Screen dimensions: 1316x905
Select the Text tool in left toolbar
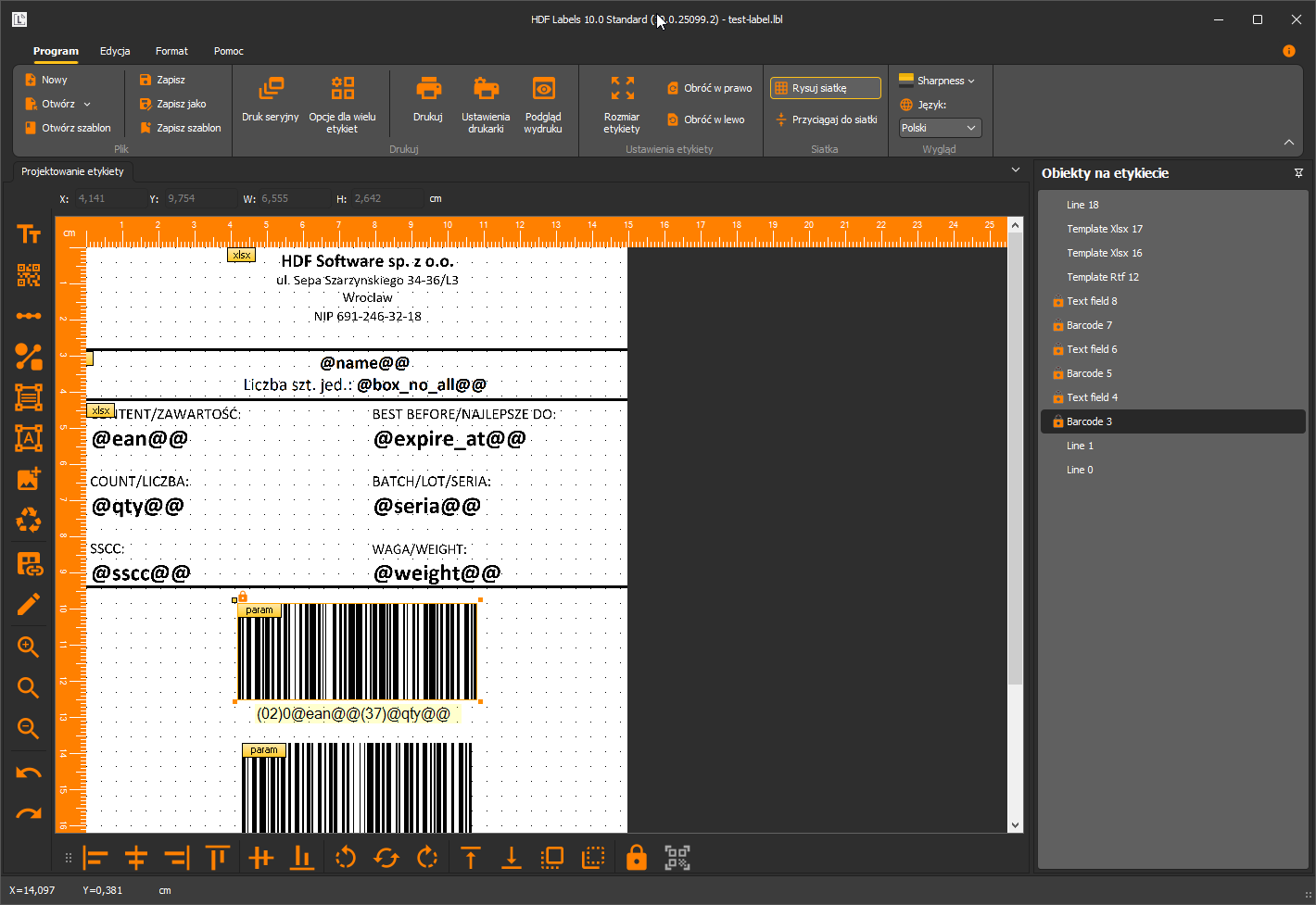click(x=29, y=234)
